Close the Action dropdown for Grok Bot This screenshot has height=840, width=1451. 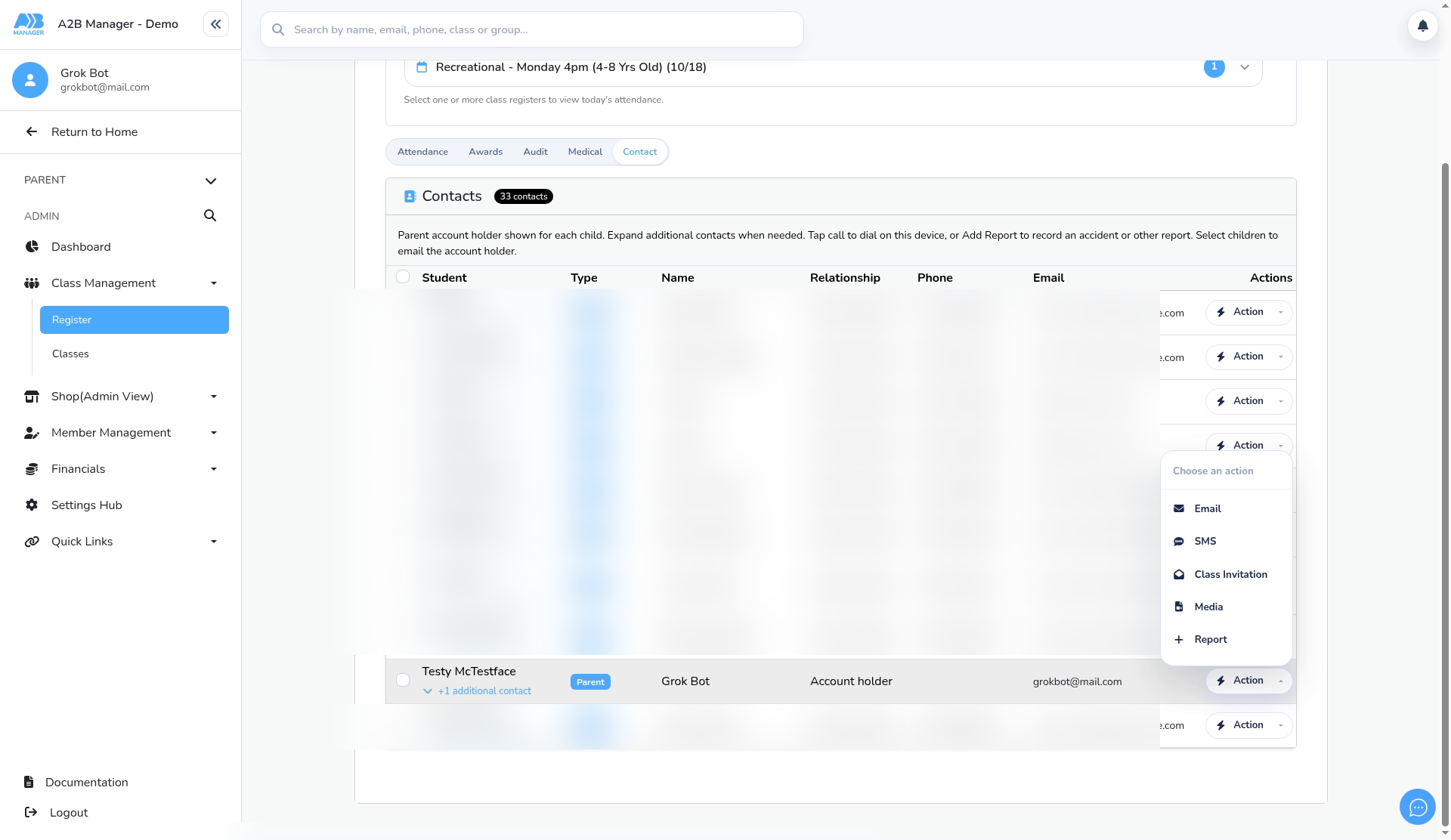click(x=1248, y=681)
